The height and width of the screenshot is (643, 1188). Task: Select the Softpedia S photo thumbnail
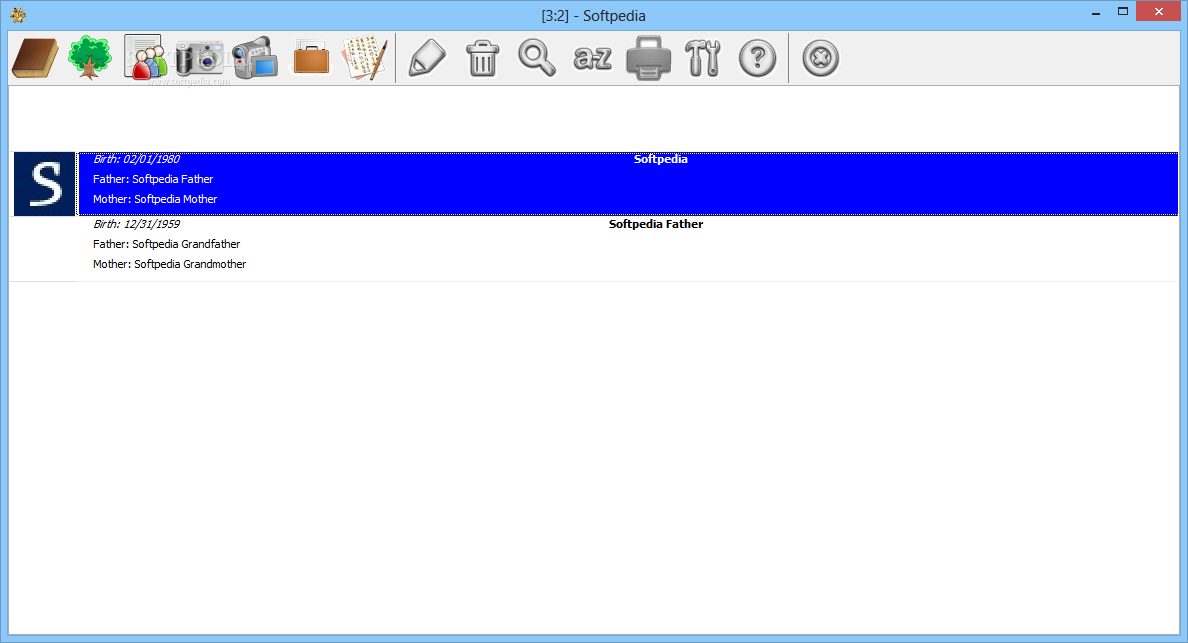[x=45, y=184]
